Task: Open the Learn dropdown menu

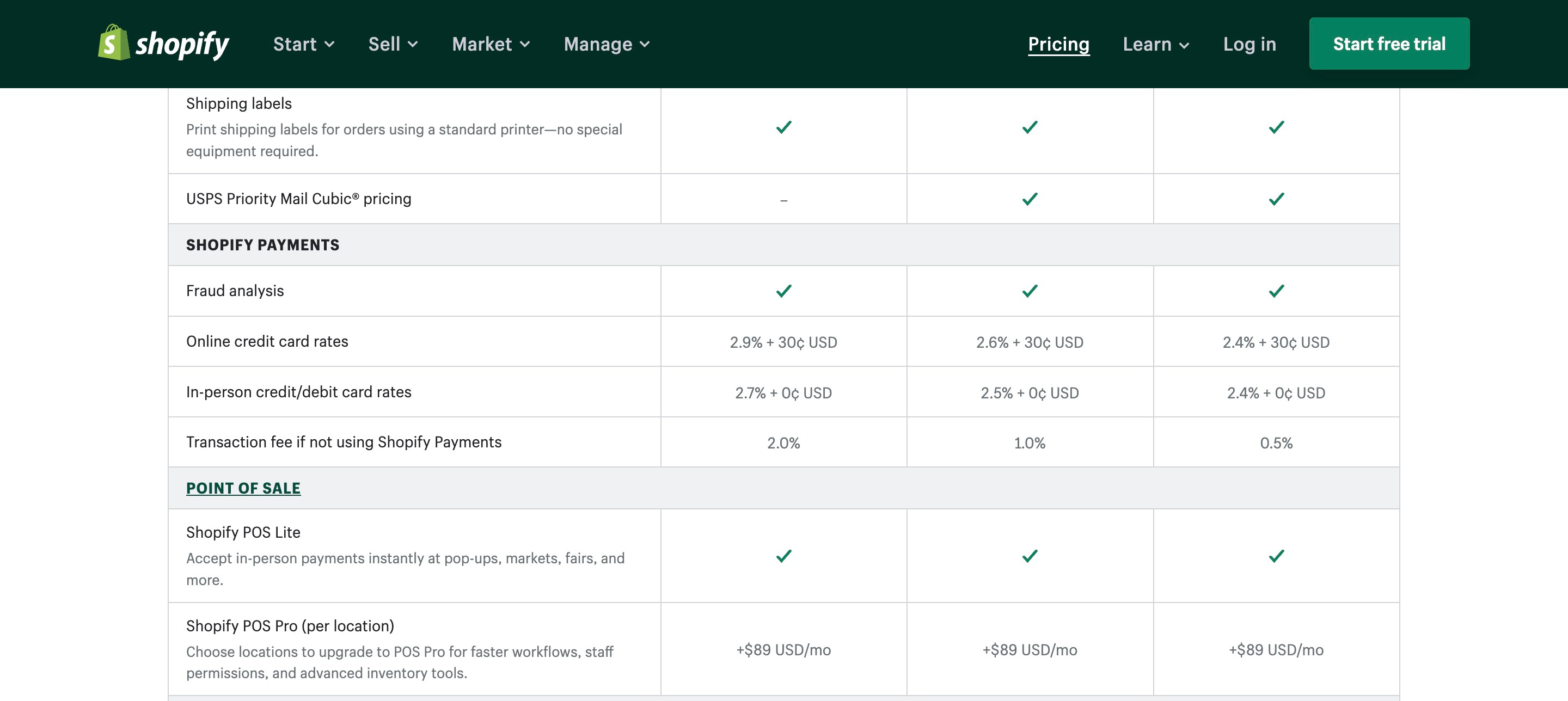Action: click(1155, 45)
